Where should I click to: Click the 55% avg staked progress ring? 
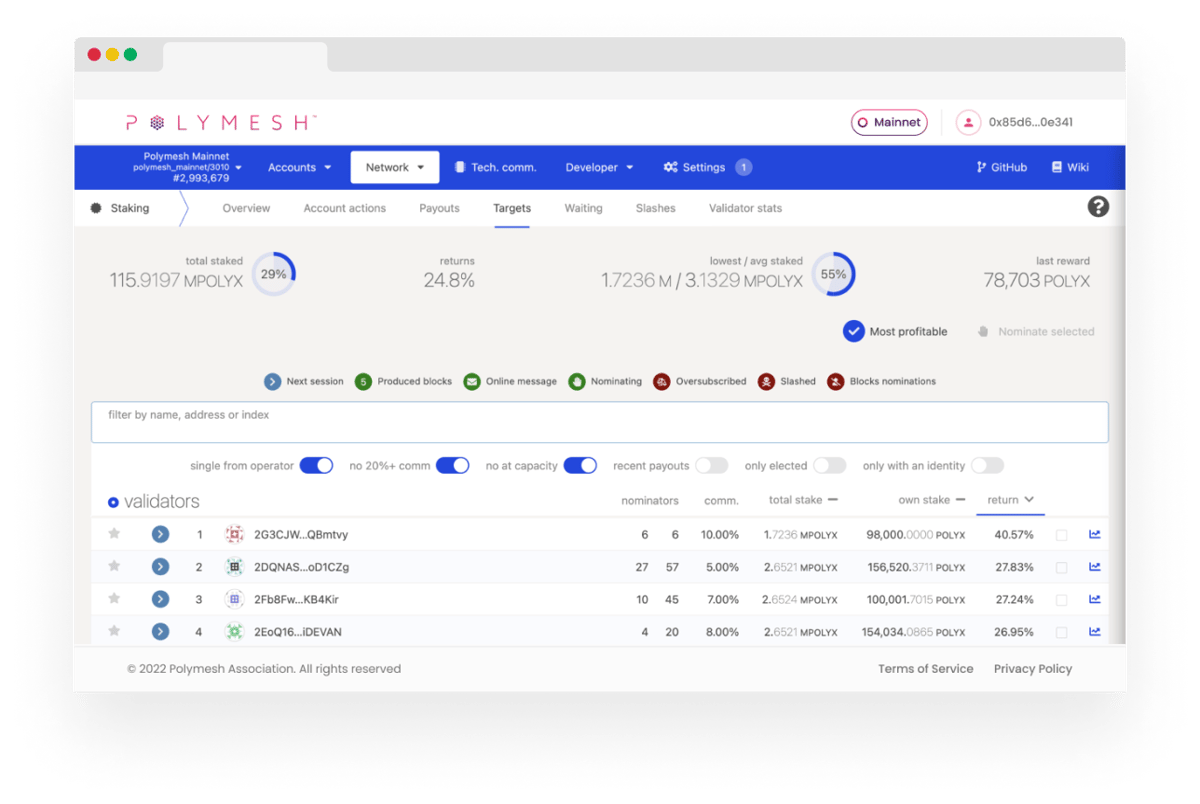tap(833, 273)
